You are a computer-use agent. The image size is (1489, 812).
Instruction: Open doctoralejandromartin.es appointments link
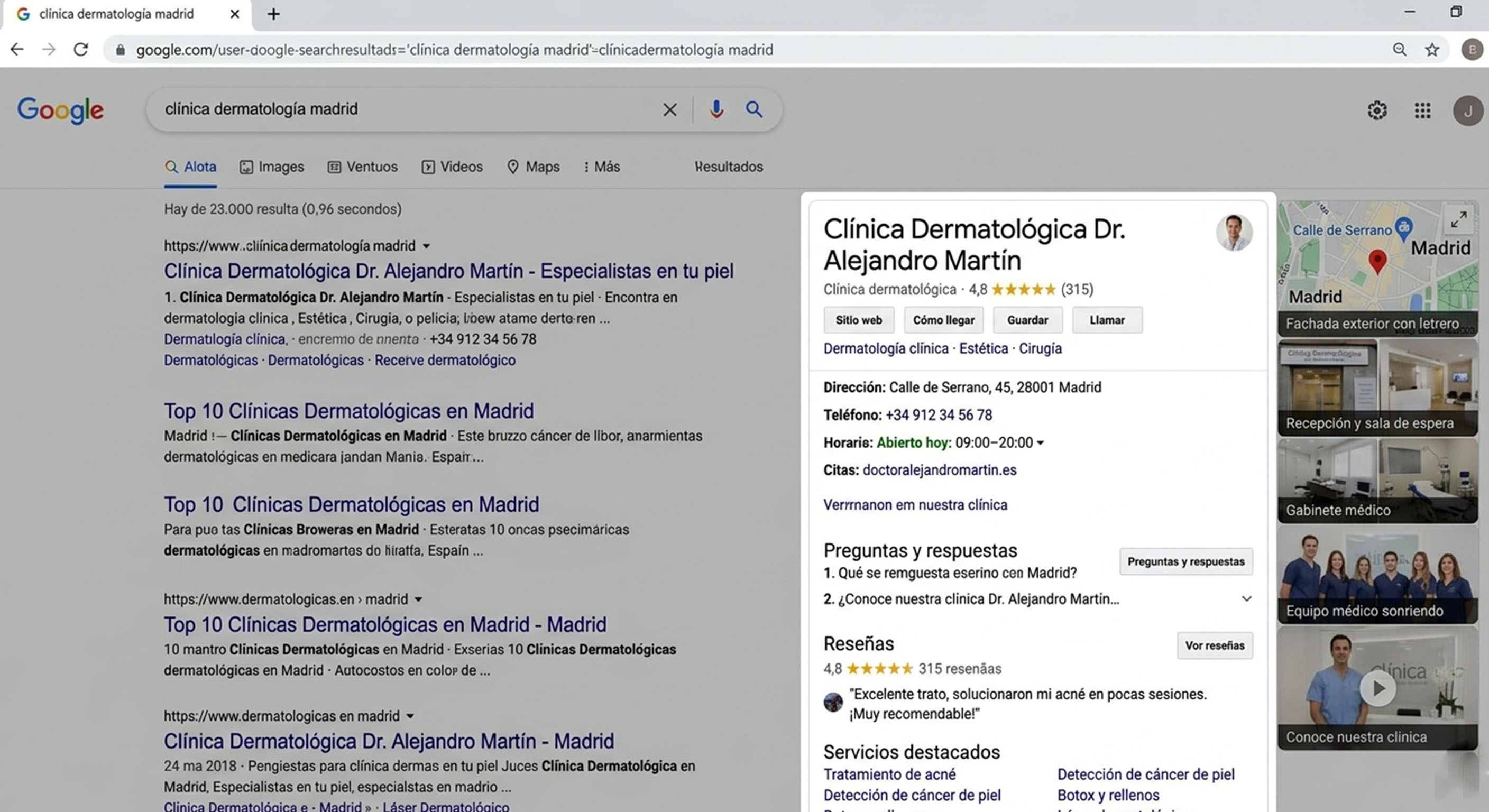939,470
